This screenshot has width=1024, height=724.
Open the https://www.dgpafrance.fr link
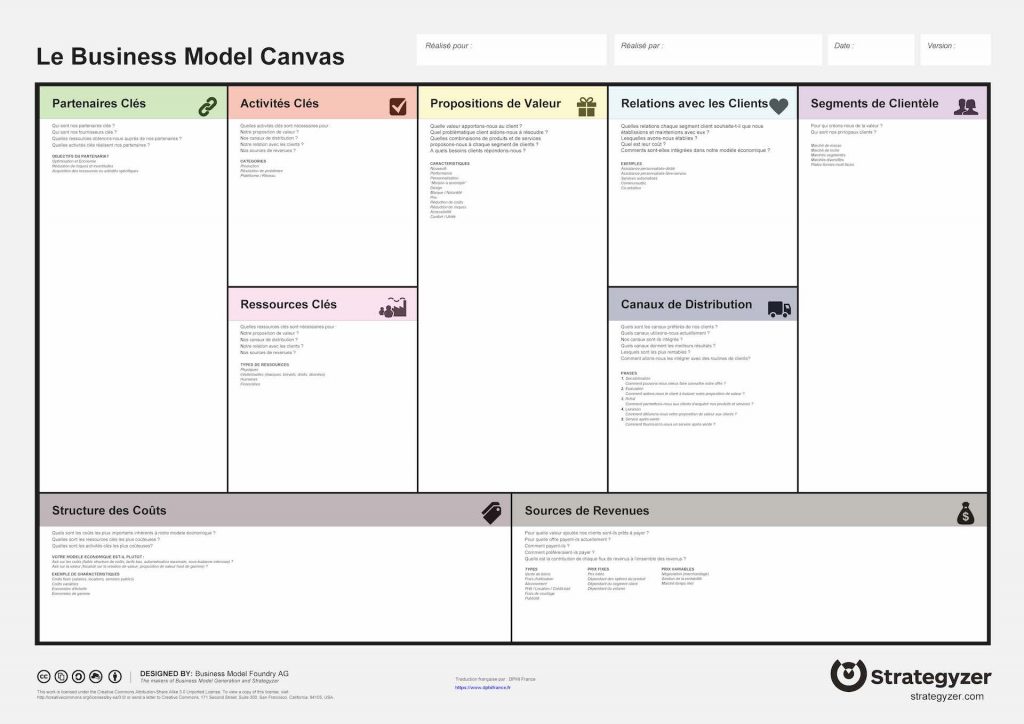483,688
